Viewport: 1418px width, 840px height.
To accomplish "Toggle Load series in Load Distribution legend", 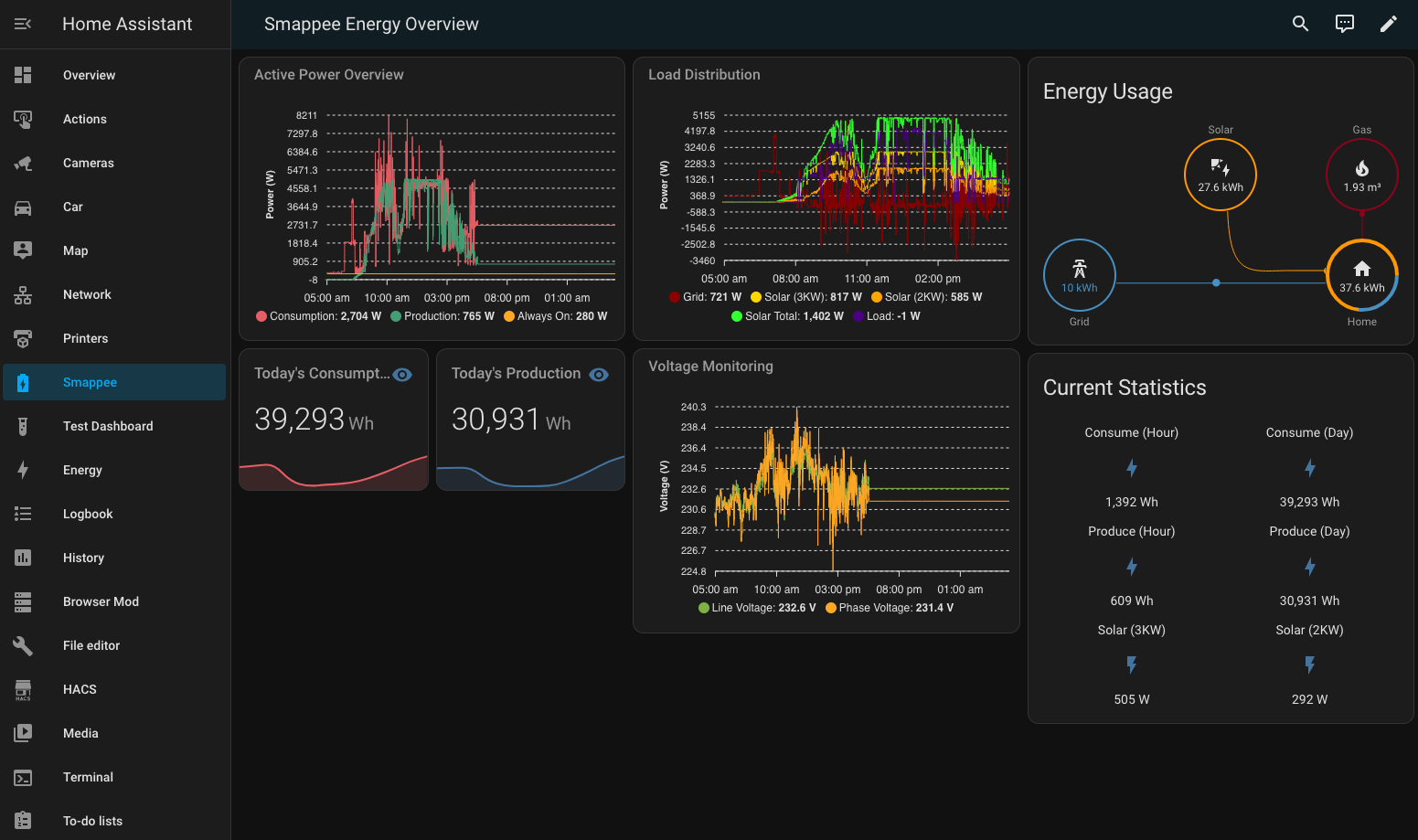I will tap(887, 316).
